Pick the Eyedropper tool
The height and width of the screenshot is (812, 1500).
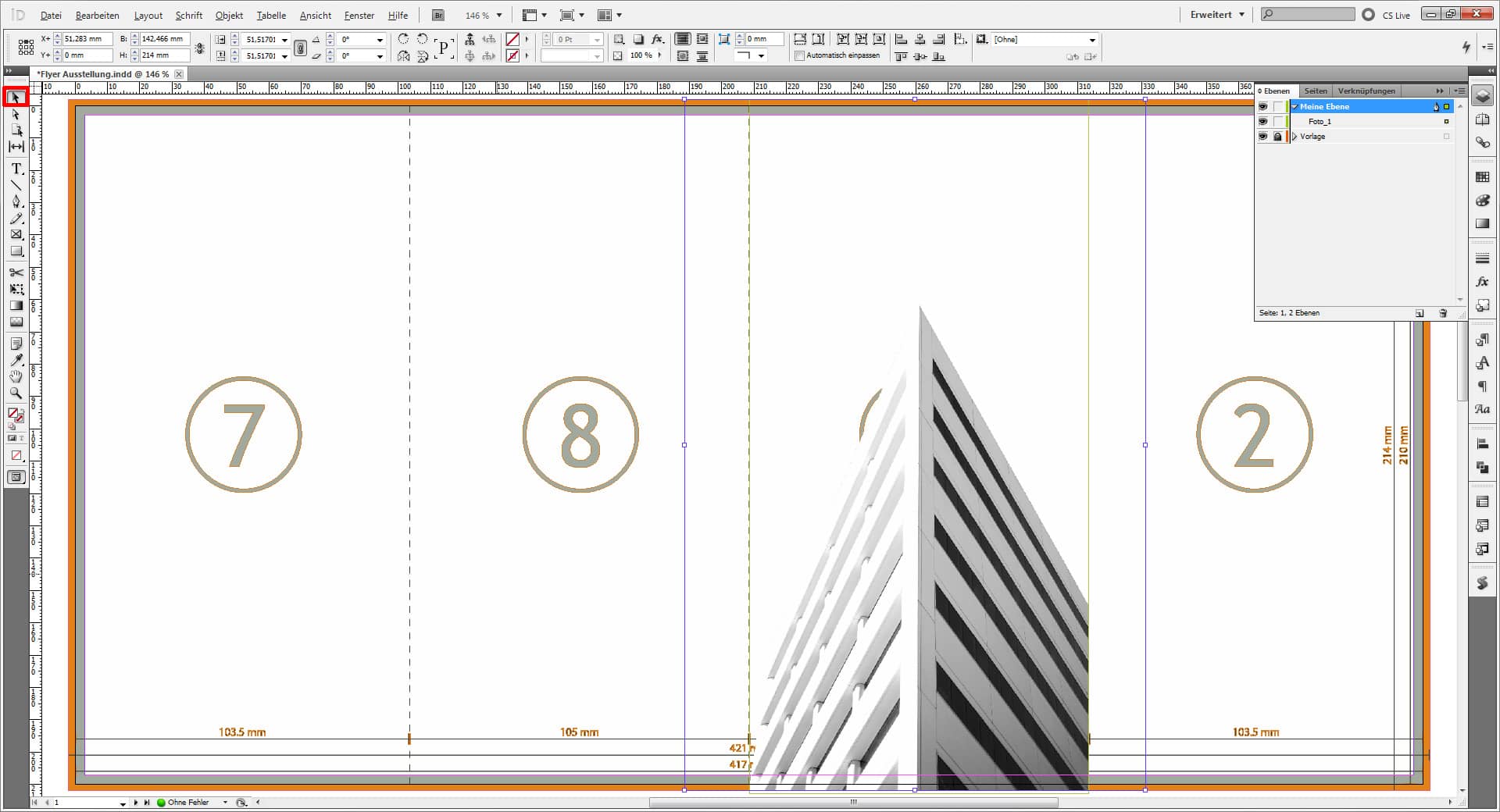pyautogui.click(x=16, y=360)
